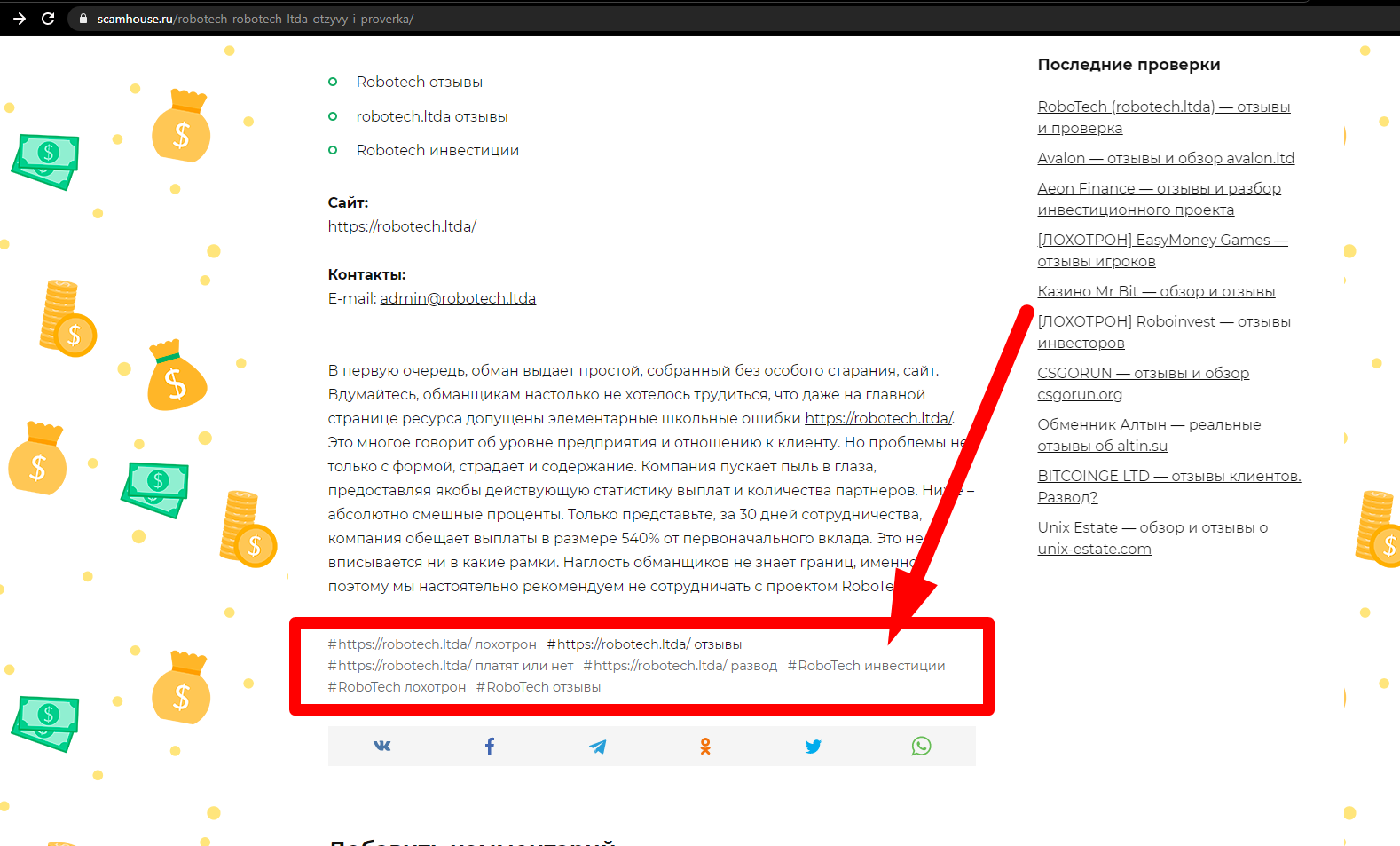Screen dimensions: 1400x846
Task: Reload the page with refresh icon
Action: [48, 18]
